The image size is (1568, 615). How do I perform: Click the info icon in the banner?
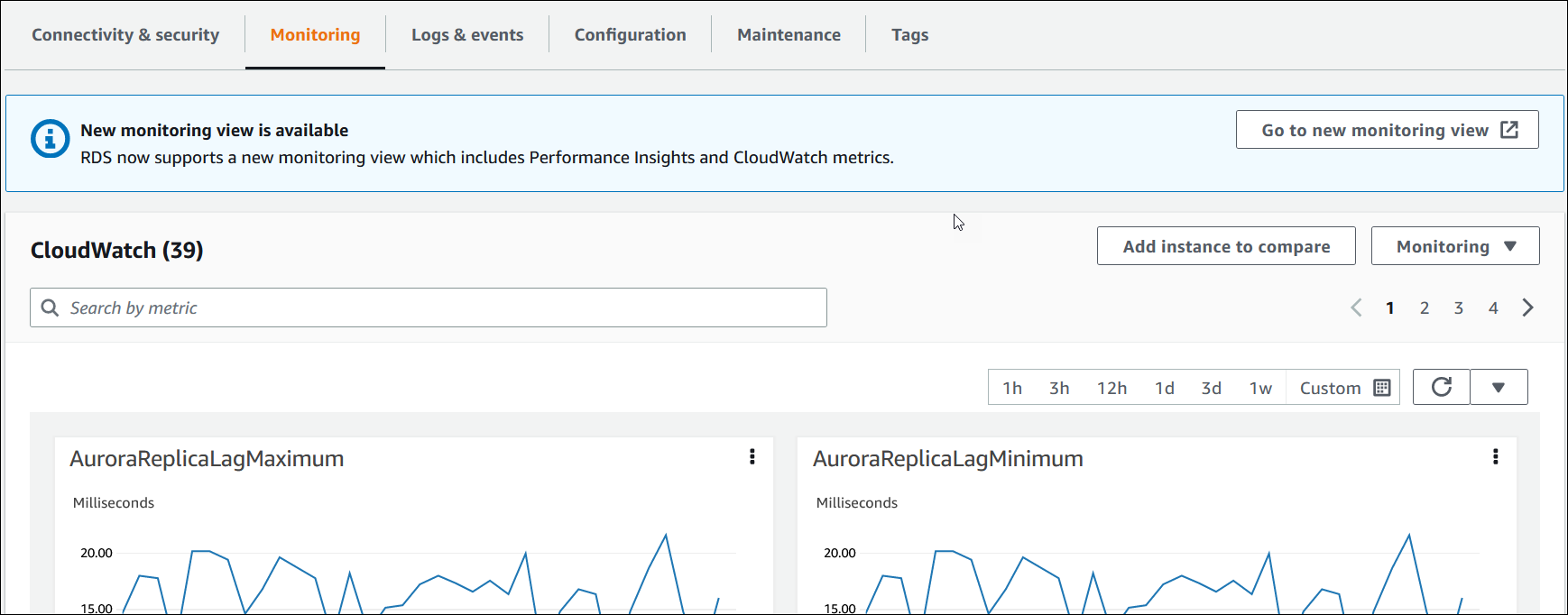point(50,139)
